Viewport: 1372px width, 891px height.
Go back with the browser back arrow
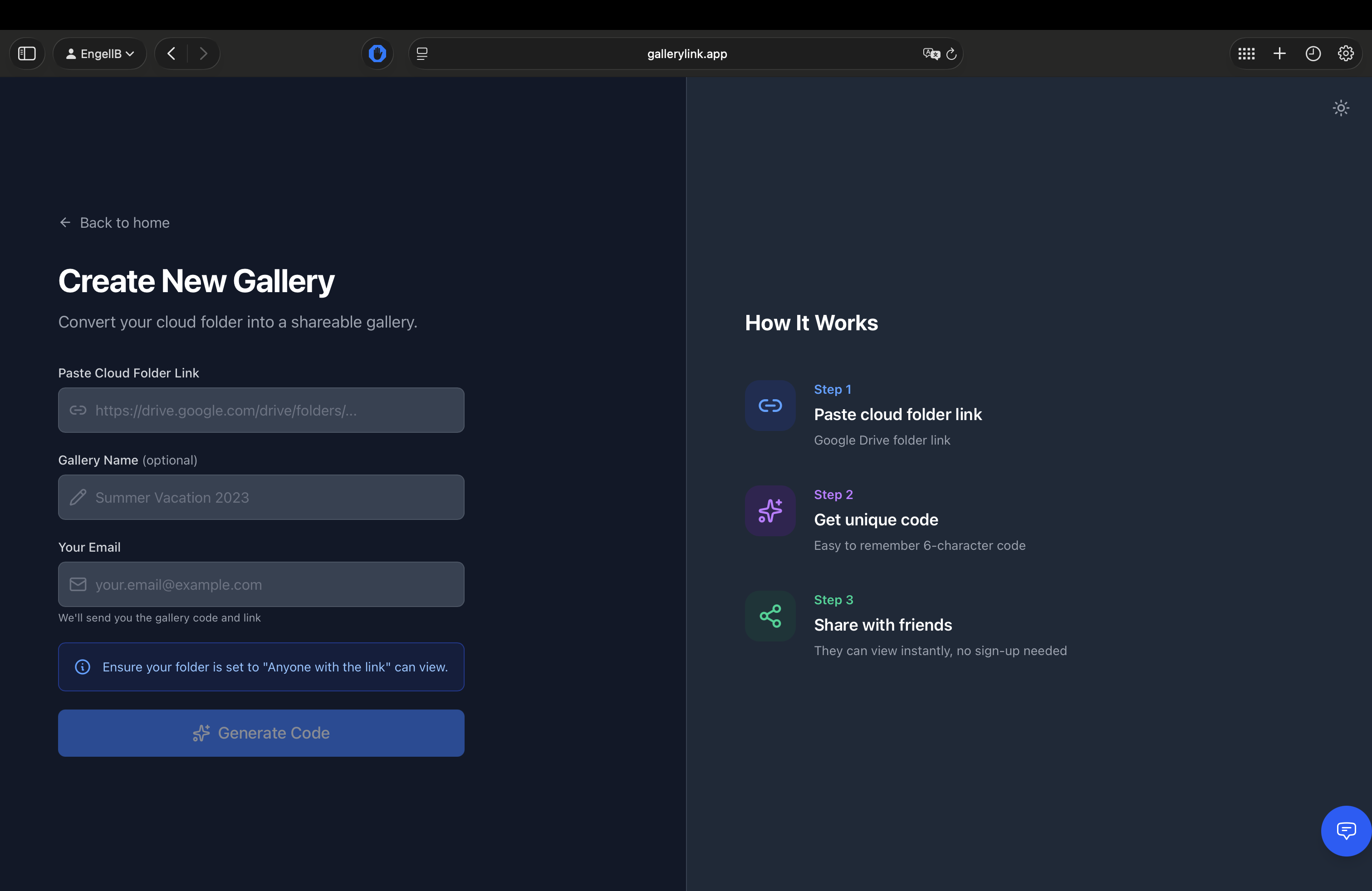[171, 54]
